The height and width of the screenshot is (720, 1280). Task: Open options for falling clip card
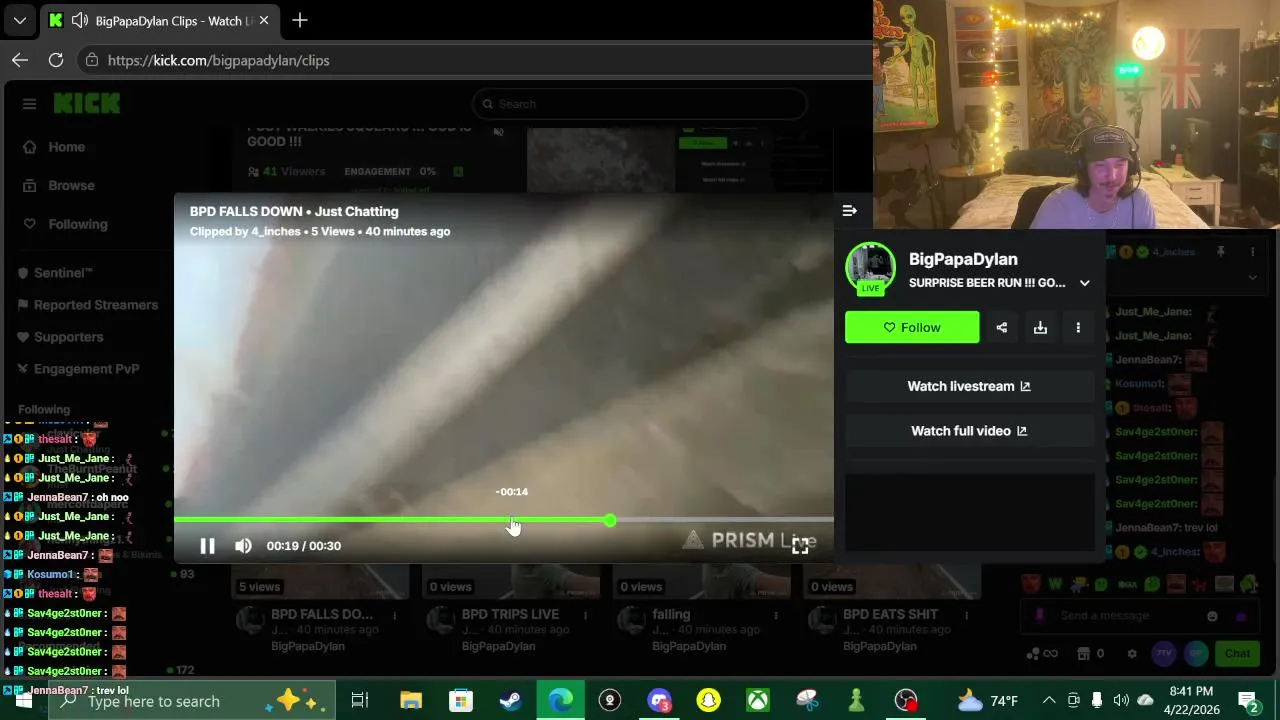click(x=776, y=615)
